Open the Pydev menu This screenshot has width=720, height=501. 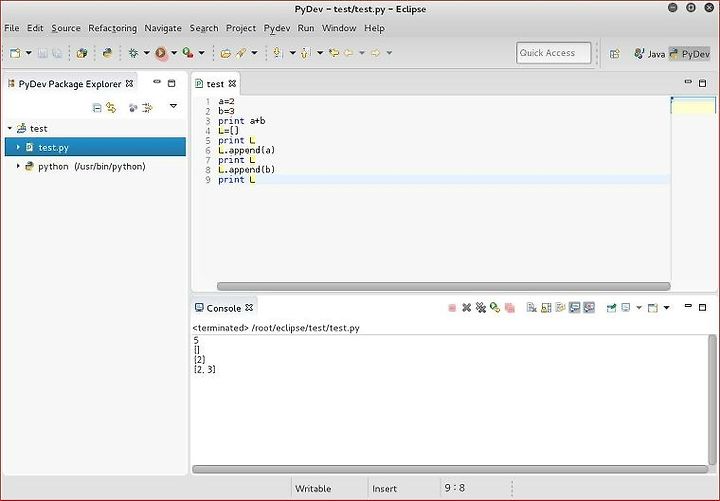(277, 28)
